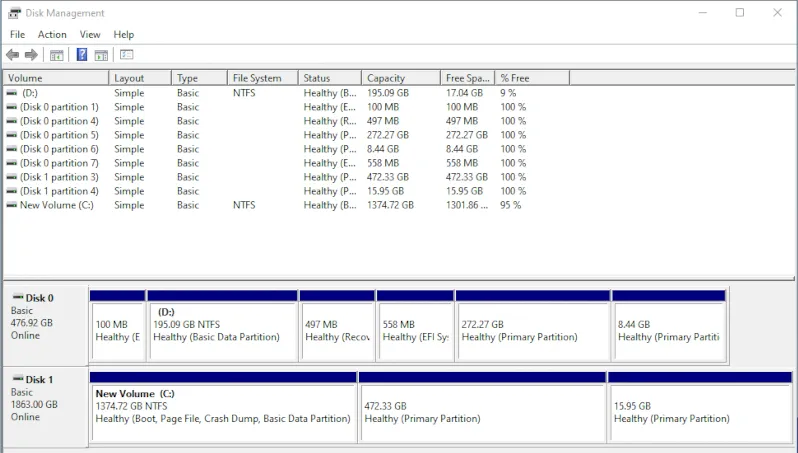The width and height of the screenshot is (798, 453).
Task: Sort by the Capacity column header
Action: [401, 78]
